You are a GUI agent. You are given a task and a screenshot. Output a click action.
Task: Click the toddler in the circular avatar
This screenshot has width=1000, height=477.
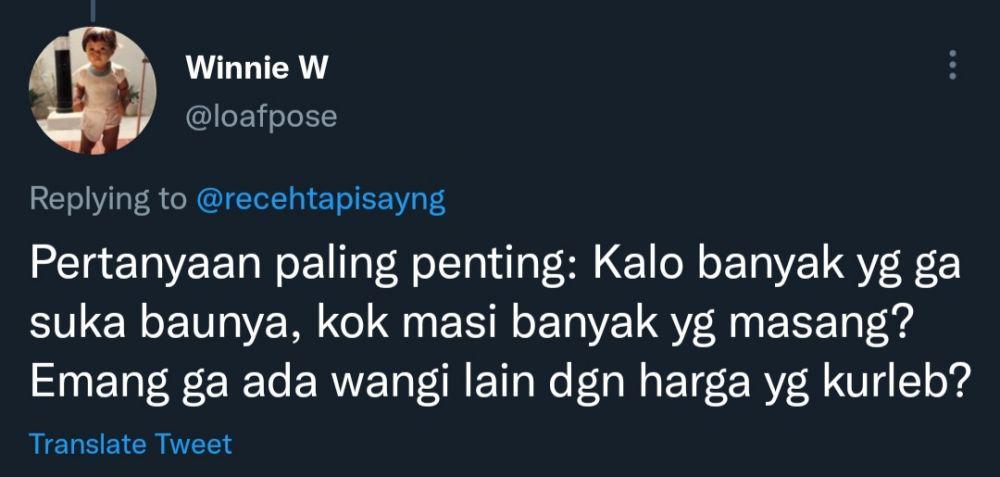pos(100,89)
